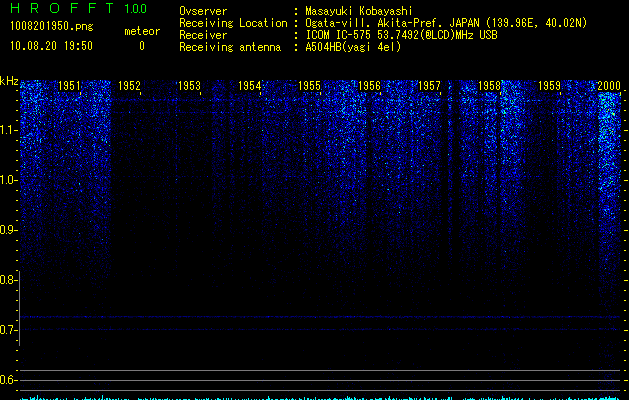Click the Receiver label
The image size is (629, 400).
pos(203,35)
